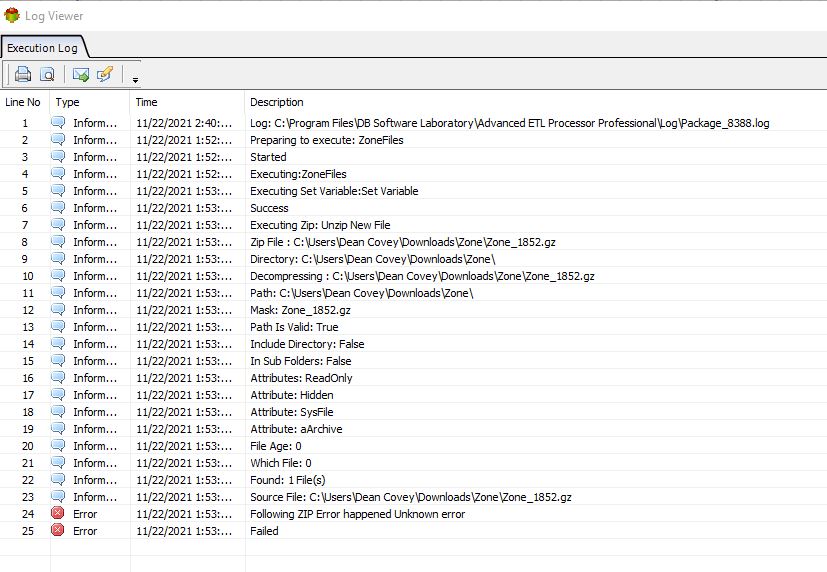
Task: Select the Package_8388.log path description
Action: click(x=509, y=123)
